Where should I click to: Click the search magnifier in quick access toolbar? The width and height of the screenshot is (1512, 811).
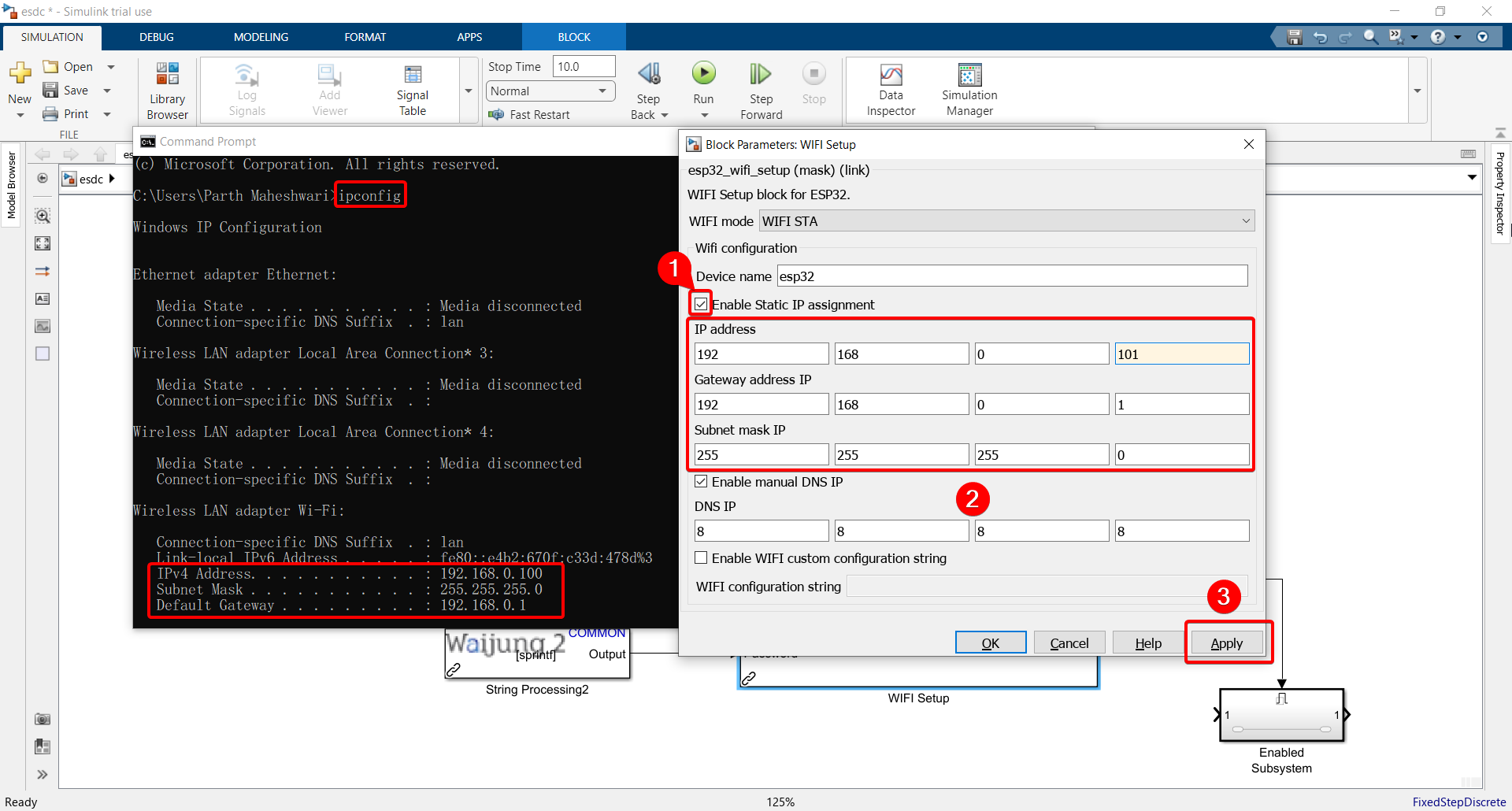click(1371, 37)
